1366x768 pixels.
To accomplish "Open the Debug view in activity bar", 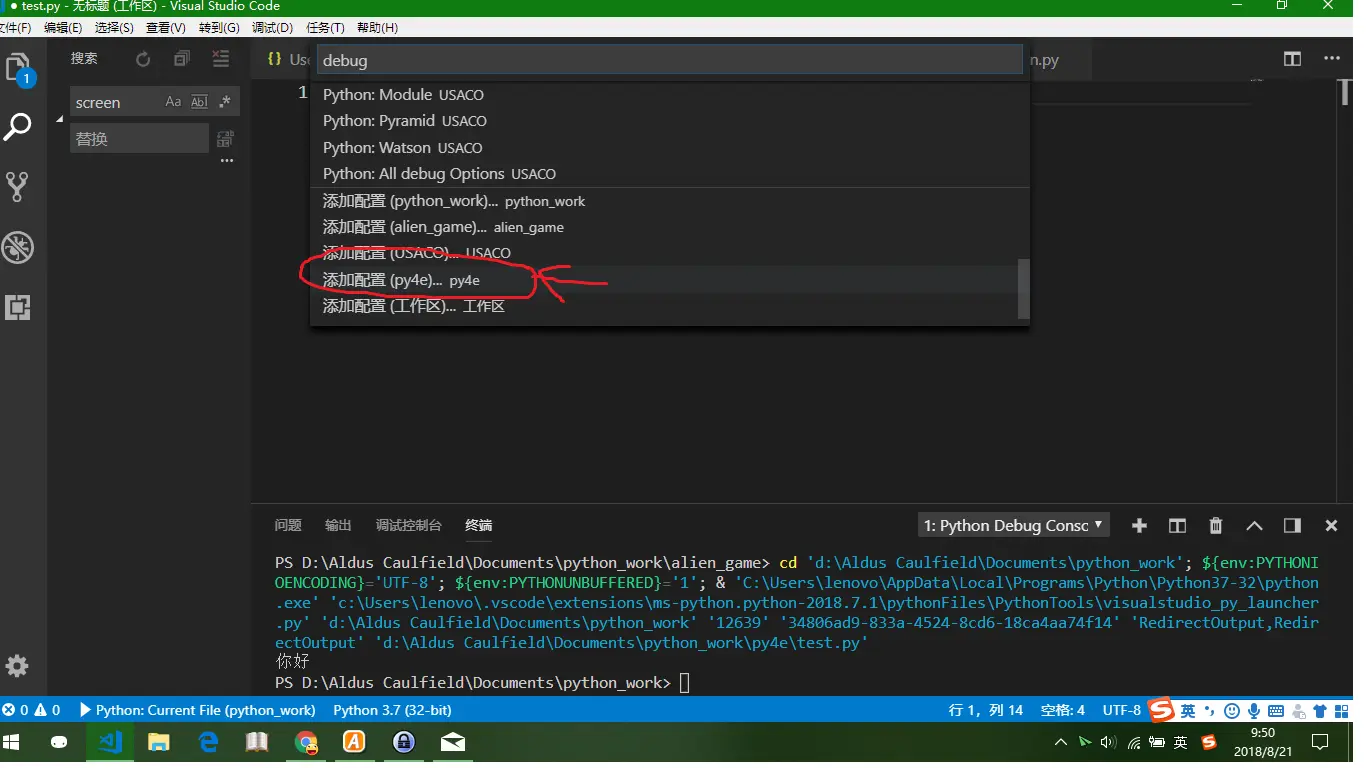I will 18,247.
